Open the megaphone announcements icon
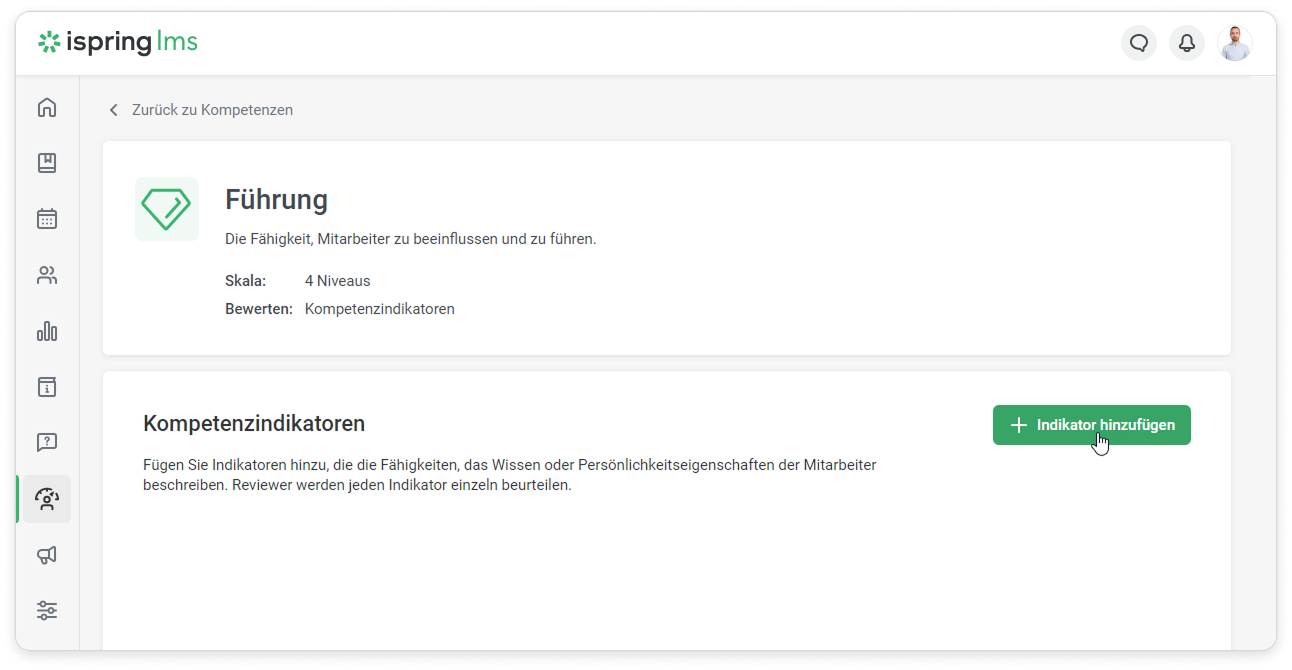1292x670 pixels. coord(47,555)
